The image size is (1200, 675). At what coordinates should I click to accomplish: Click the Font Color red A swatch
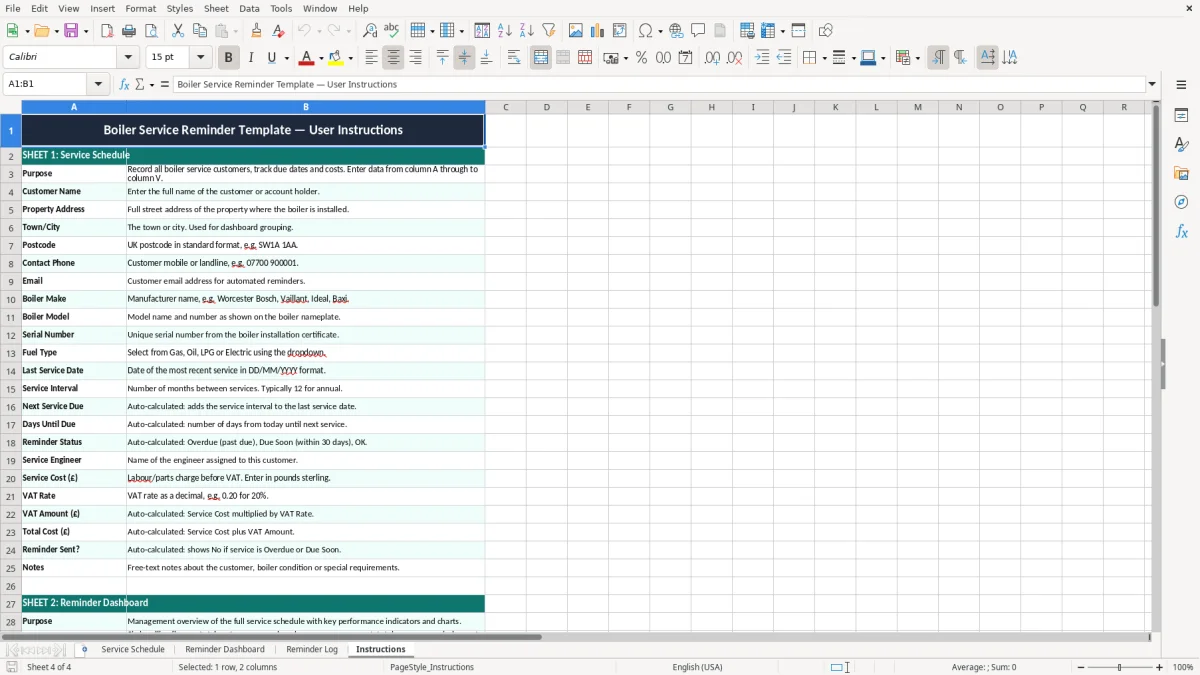(307, 58)
